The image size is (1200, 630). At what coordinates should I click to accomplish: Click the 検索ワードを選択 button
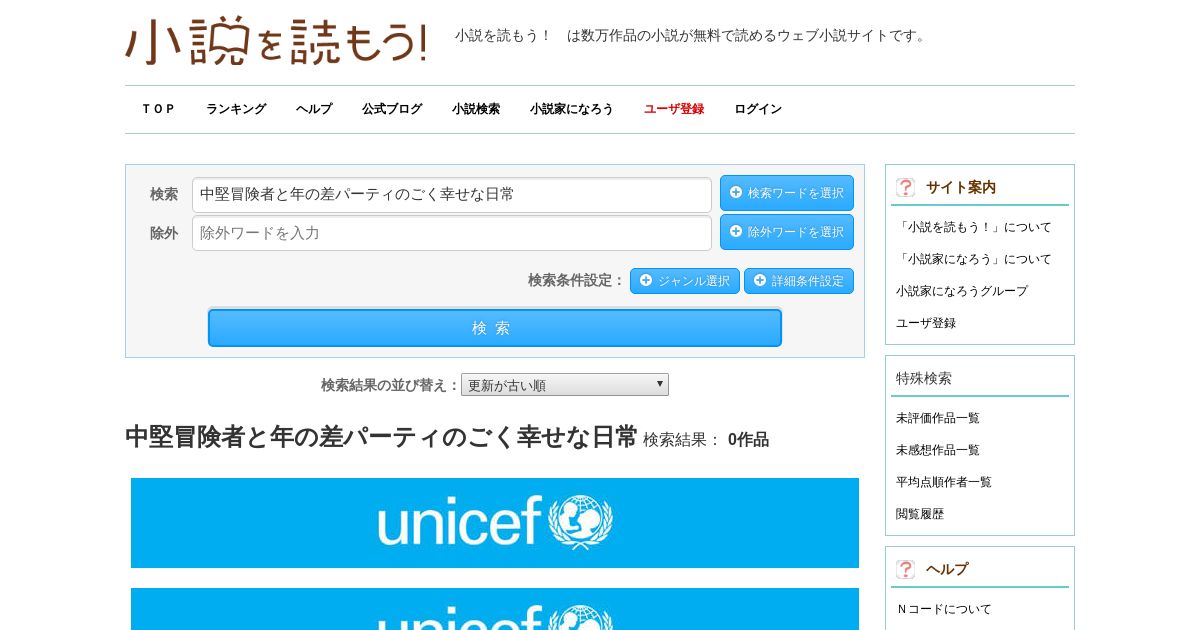(787, 193)
